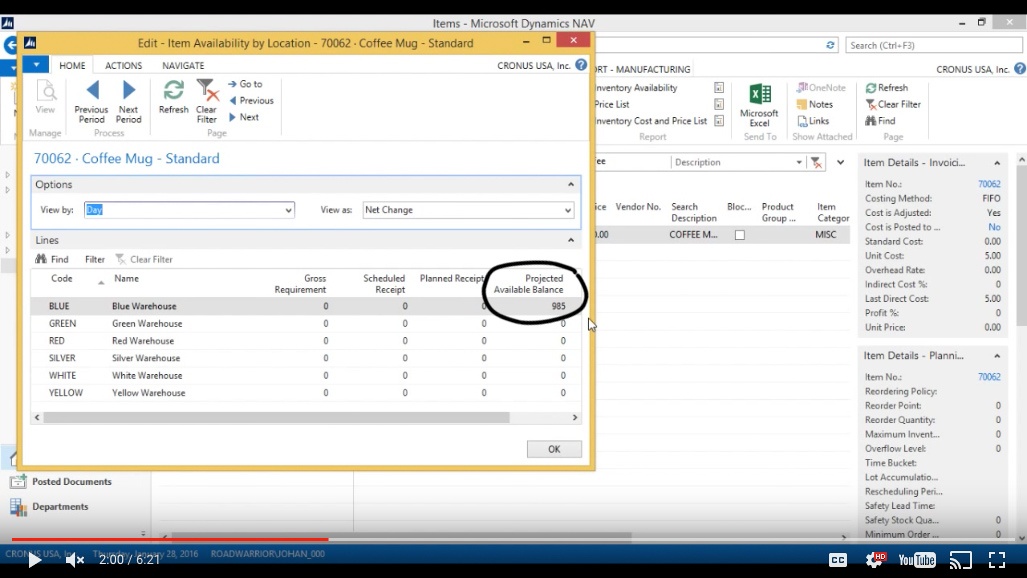The width and height of the screenshot is (1027, 578).
Task: Click Clear Filter in the Lines toolbar
Action: coord(144,260)
